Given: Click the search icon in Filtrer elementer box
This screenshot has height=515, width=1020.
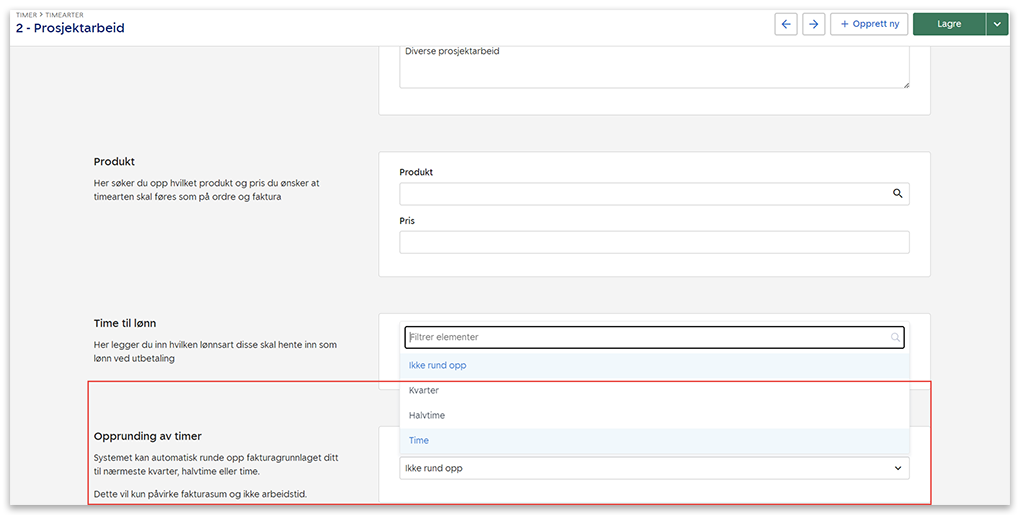Looking at the screenshot, I should click(895, 338).
